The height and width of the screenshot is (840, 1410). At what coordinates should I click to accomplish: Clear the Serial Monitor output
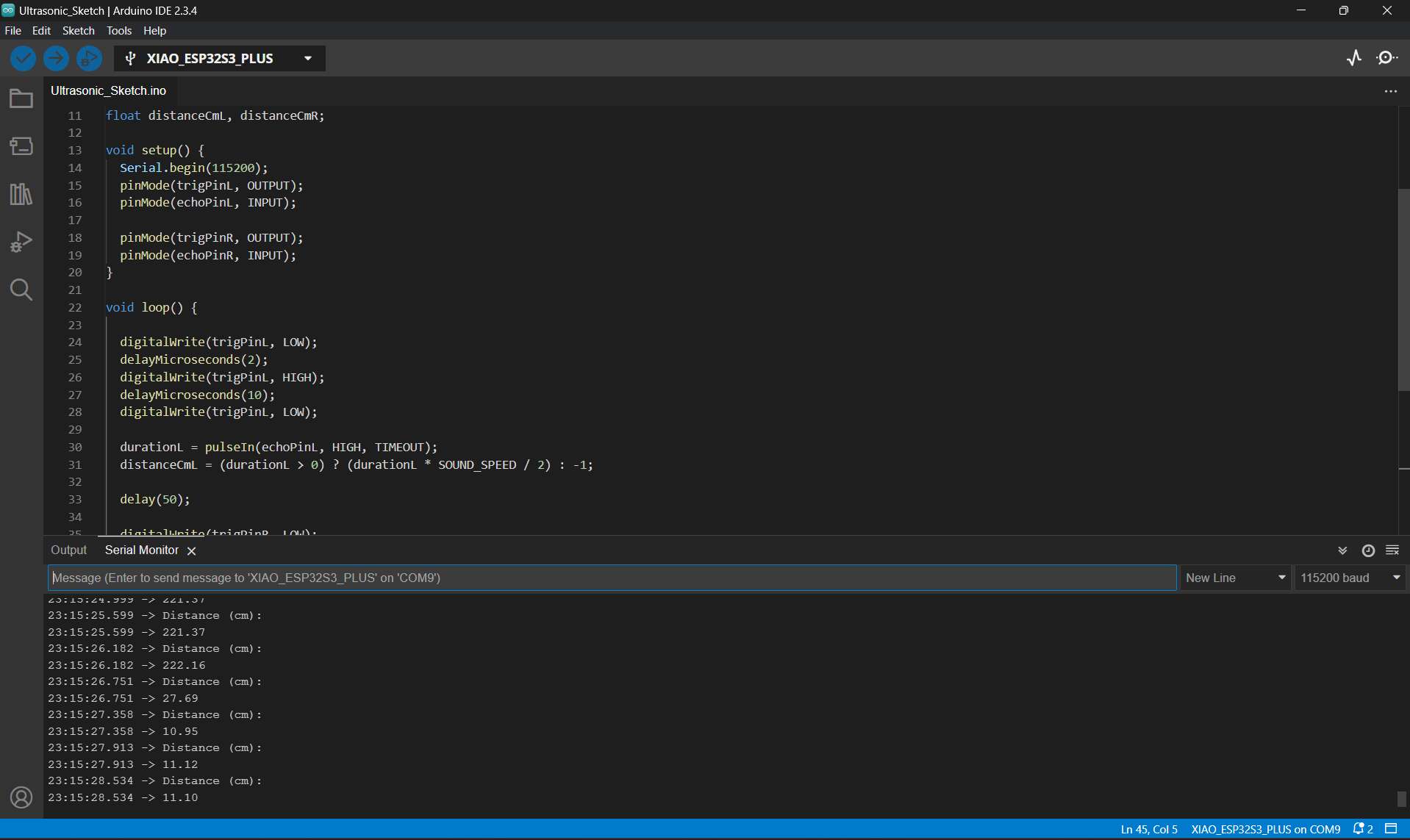pyautogui.click(x=1392, y=550)
